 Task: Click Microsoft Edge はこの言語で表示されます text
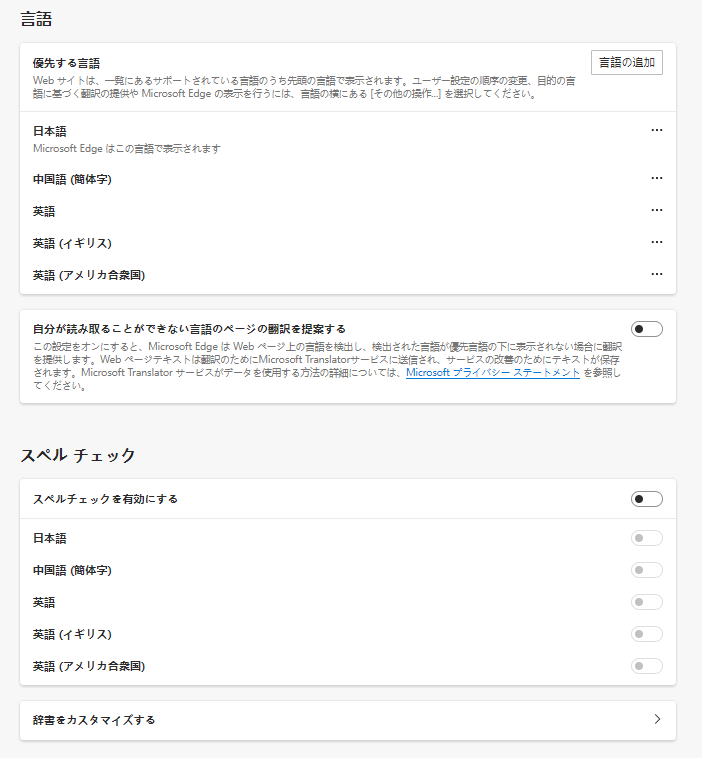click(x=127, y=148)
